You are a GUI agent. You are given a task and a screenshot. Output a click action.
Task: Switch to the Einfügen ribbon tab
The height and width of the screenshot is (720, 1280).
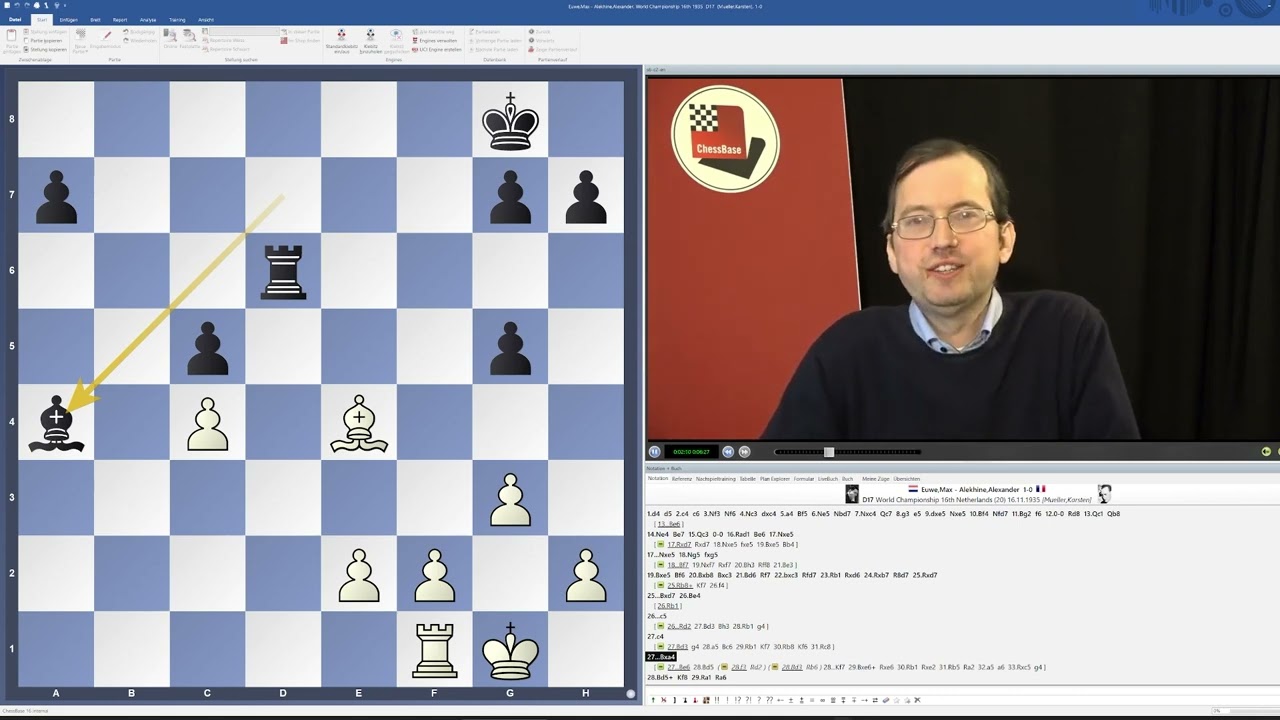(x=68, y=20)
